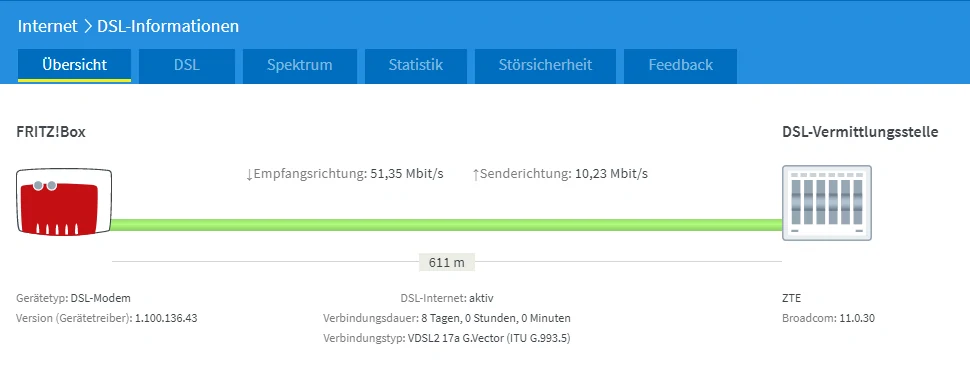This screenshot has width=970, height=372.
Task: Click the Senderichtung 10,23 Mbit/s value
Action: [611, 174]
